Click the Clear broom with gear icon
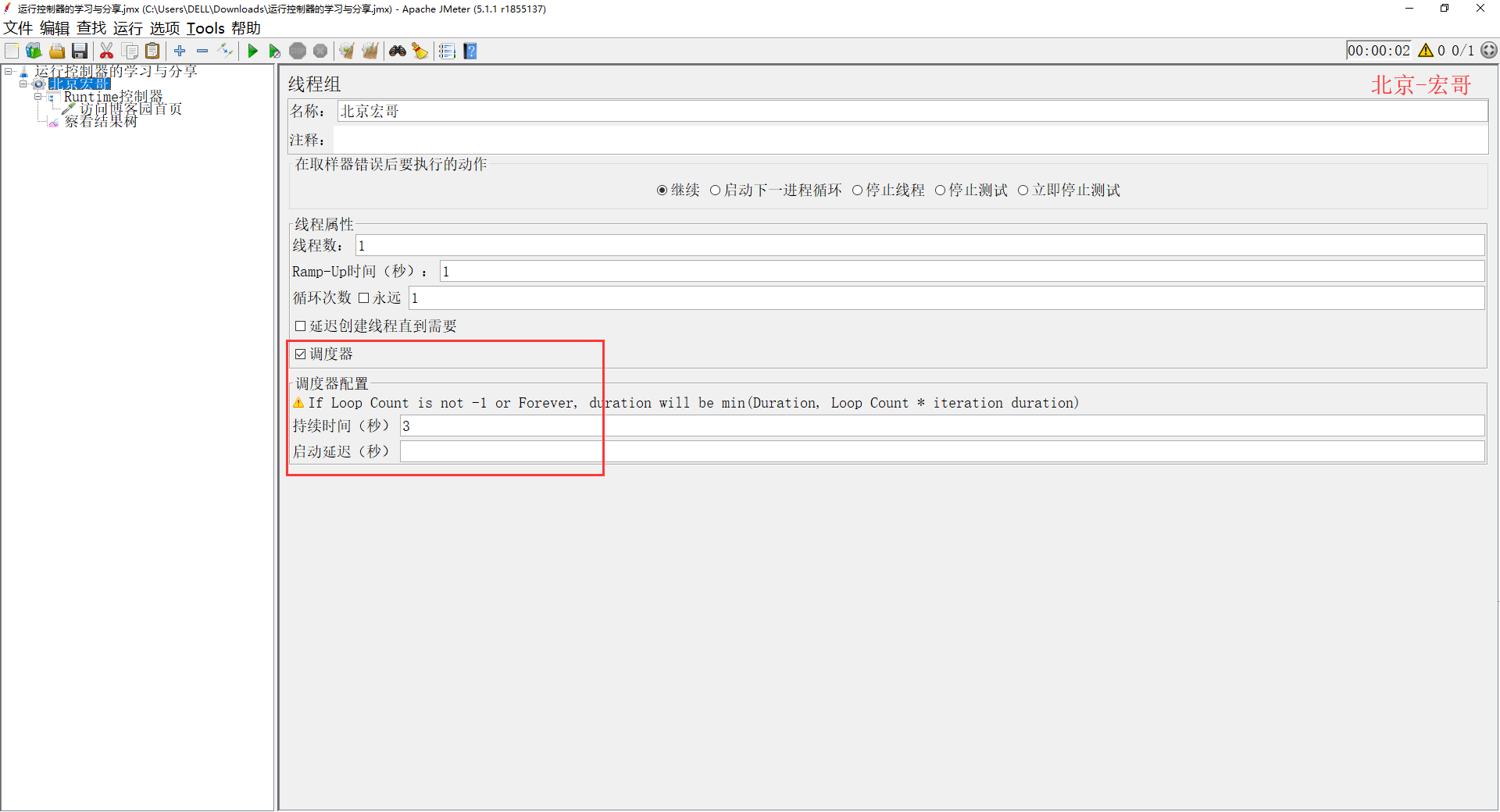 pyautogui.click(x=347, y=51)
